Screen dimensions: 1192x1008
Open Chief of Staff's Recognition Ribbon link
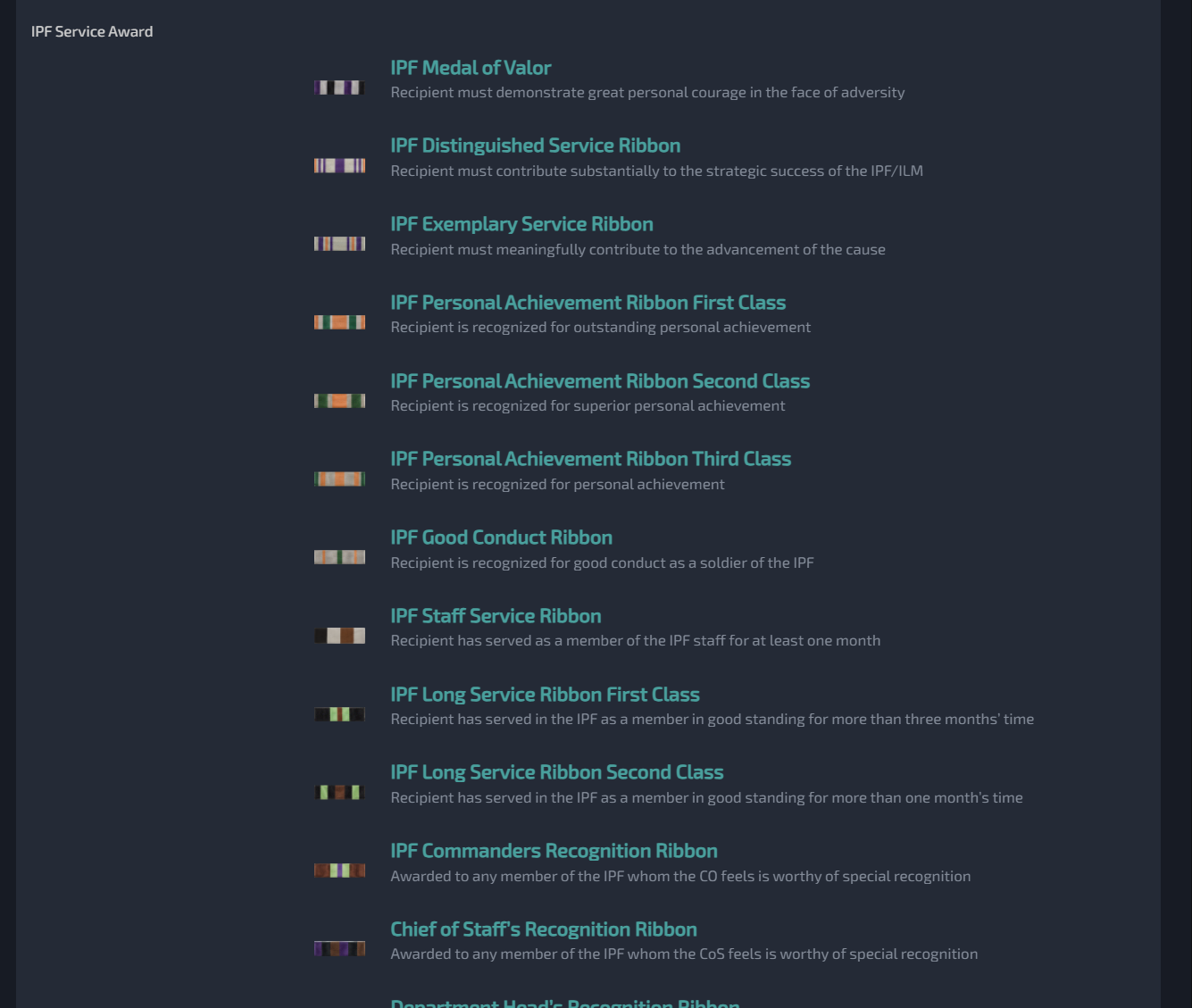[543, 929]
